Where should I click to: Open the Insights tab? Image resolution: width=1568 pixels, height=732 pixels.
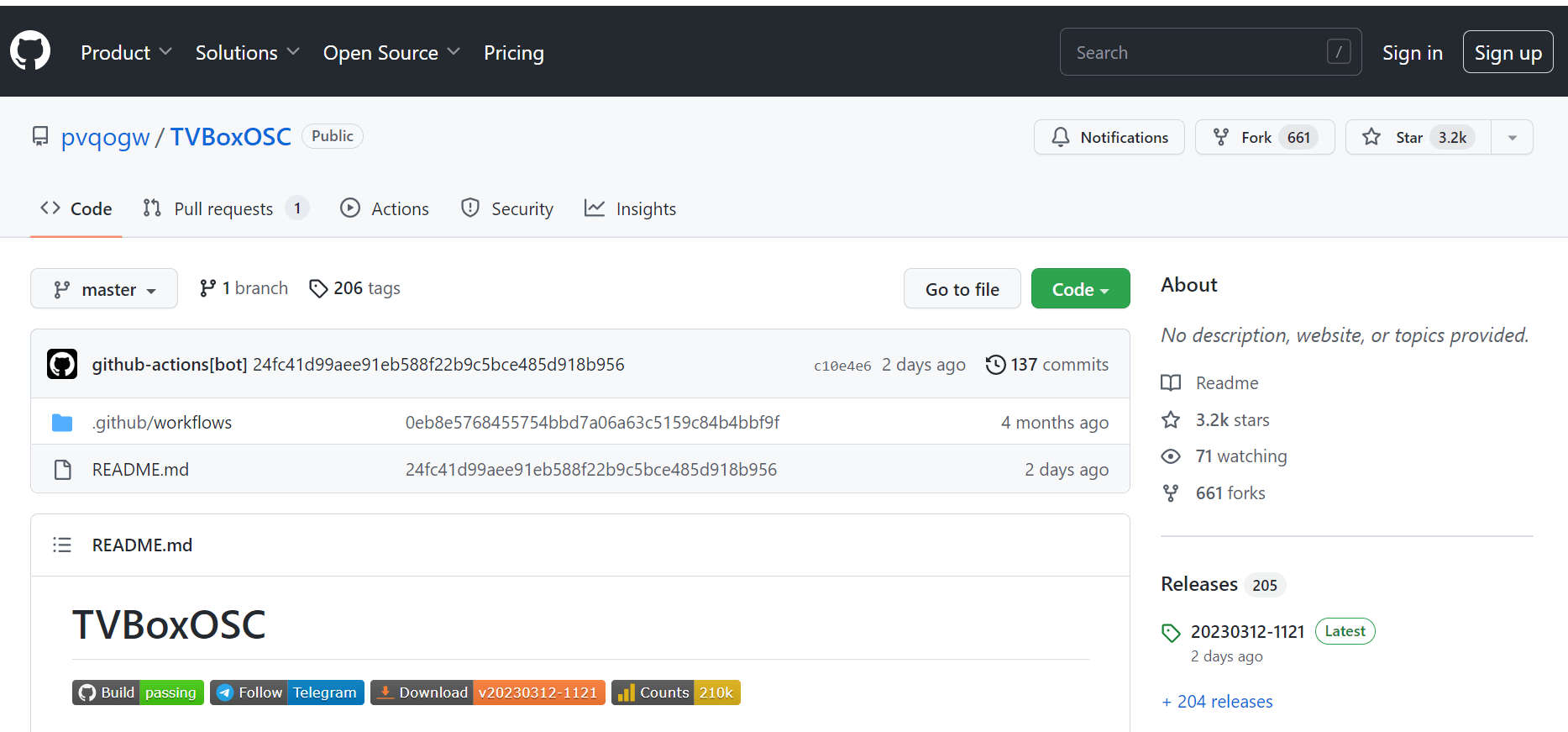[x=631, y=208]
